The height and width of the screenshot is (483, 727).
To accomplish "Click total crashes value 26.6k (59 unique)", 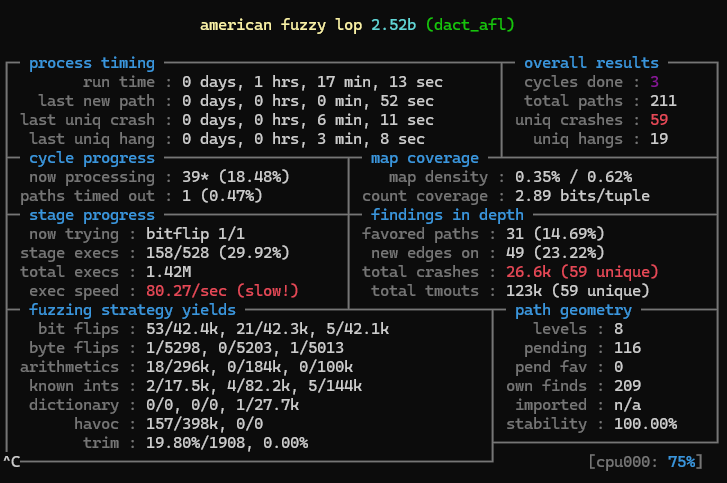I will click(x=582, y=272).
